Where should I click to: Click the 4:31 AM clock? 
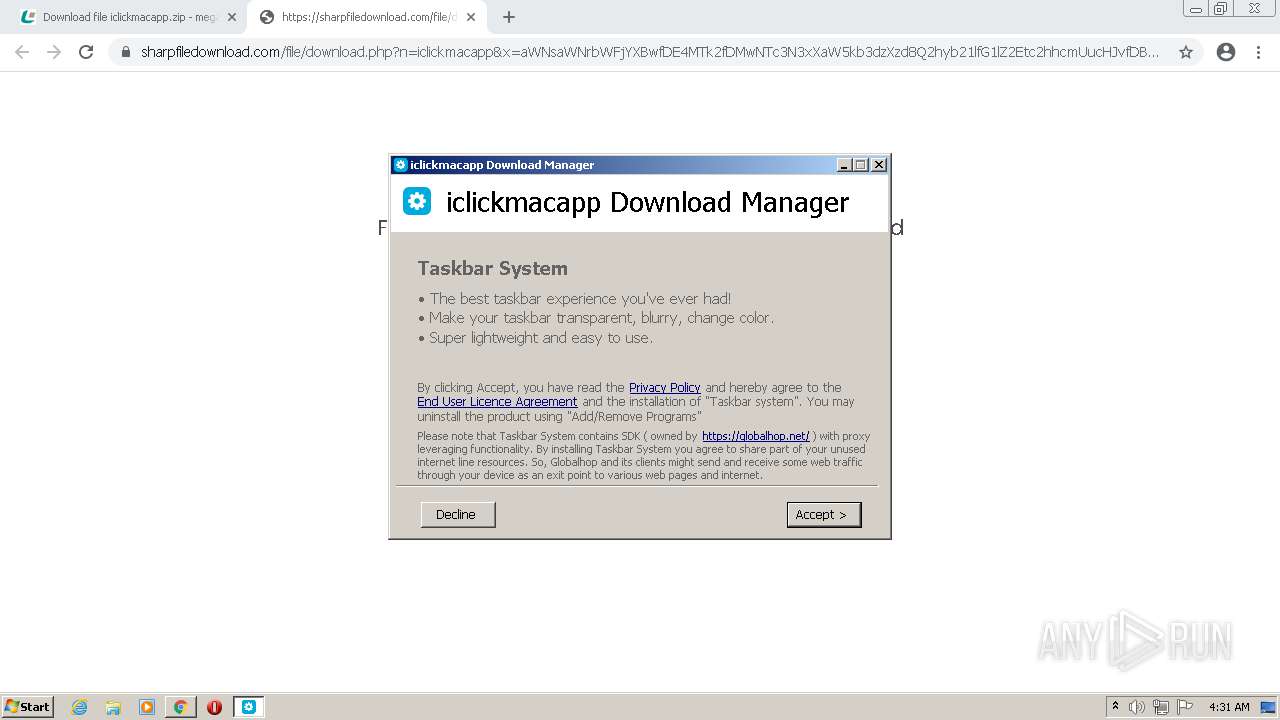pos(1229,707)
